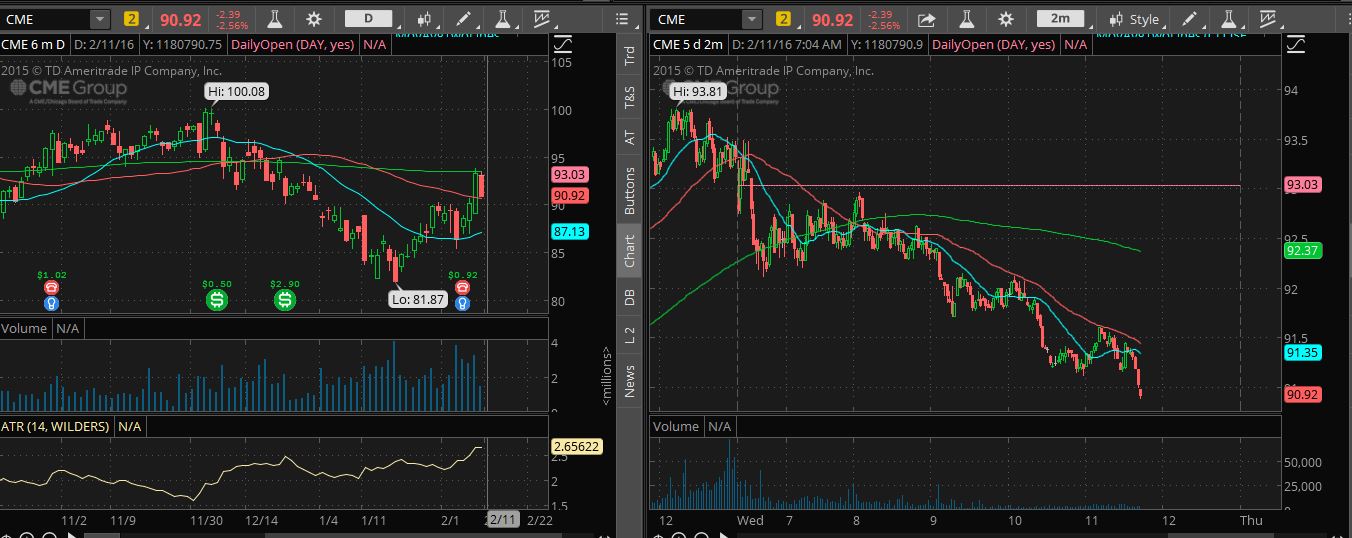Open Studies flask icon on right chart
The image size is (1352, 538).
966,19
